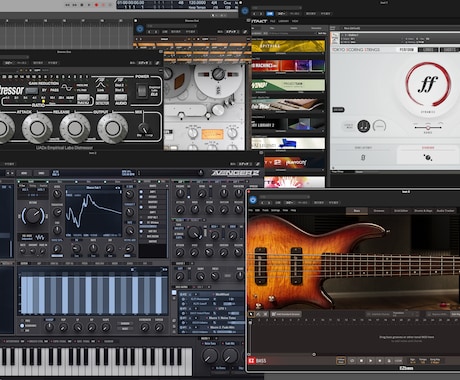Open the Song Key setting in EZbass
This screenshot has height=380, width=460.
coord(435,361)
